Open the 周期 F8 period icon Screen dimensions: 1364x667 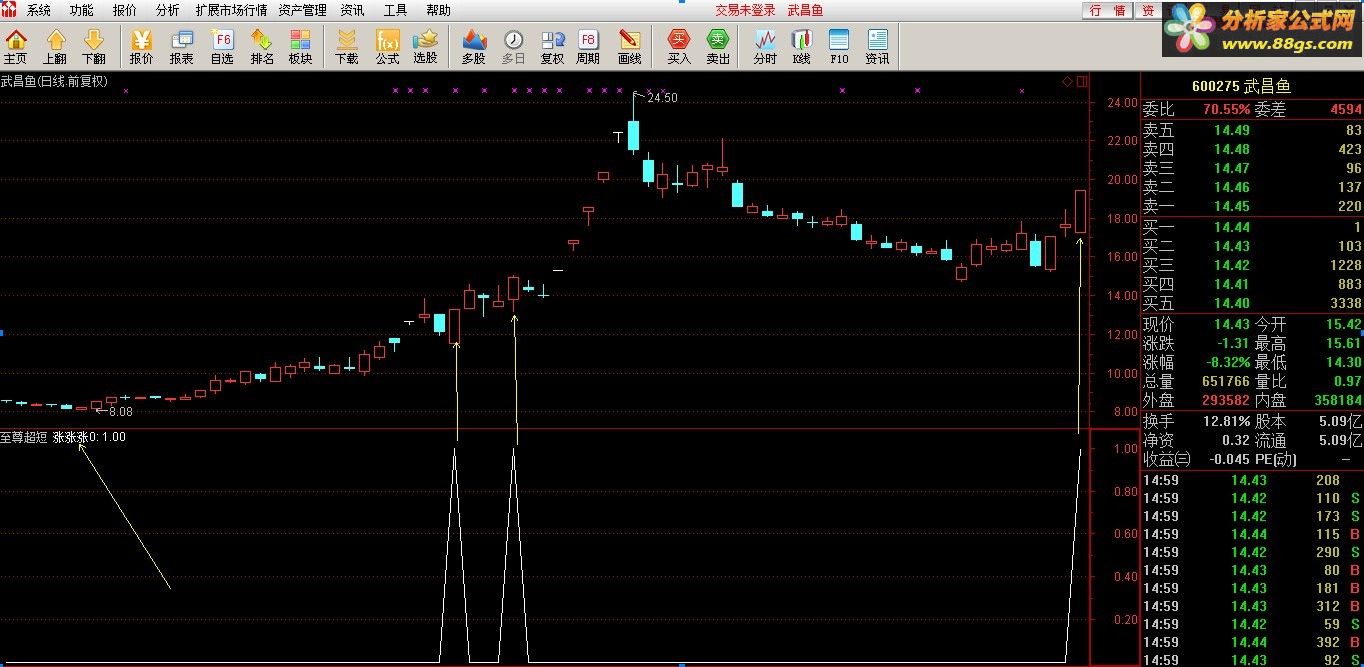(588, 47)
